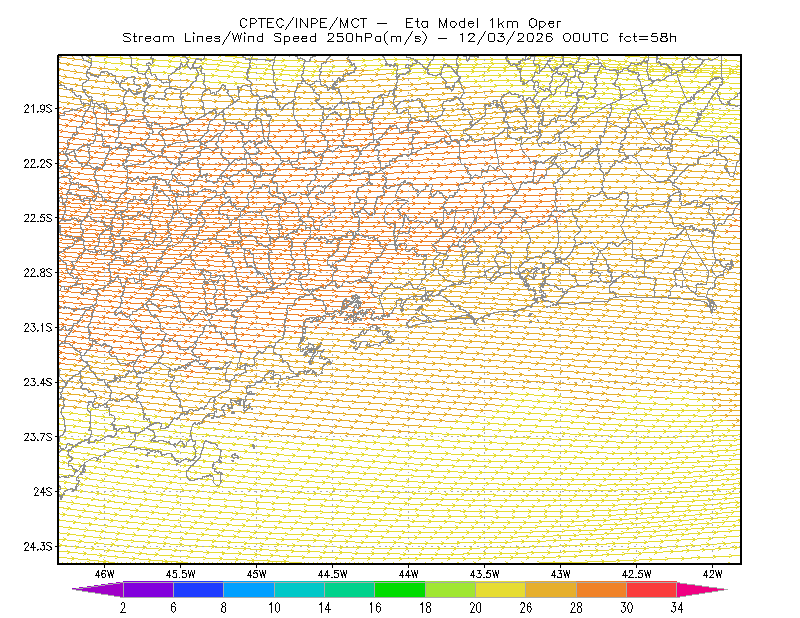
Task: Click the dark blue 6–8 colorbar segment
Action: pyautogui.click(x=198, y=589)
